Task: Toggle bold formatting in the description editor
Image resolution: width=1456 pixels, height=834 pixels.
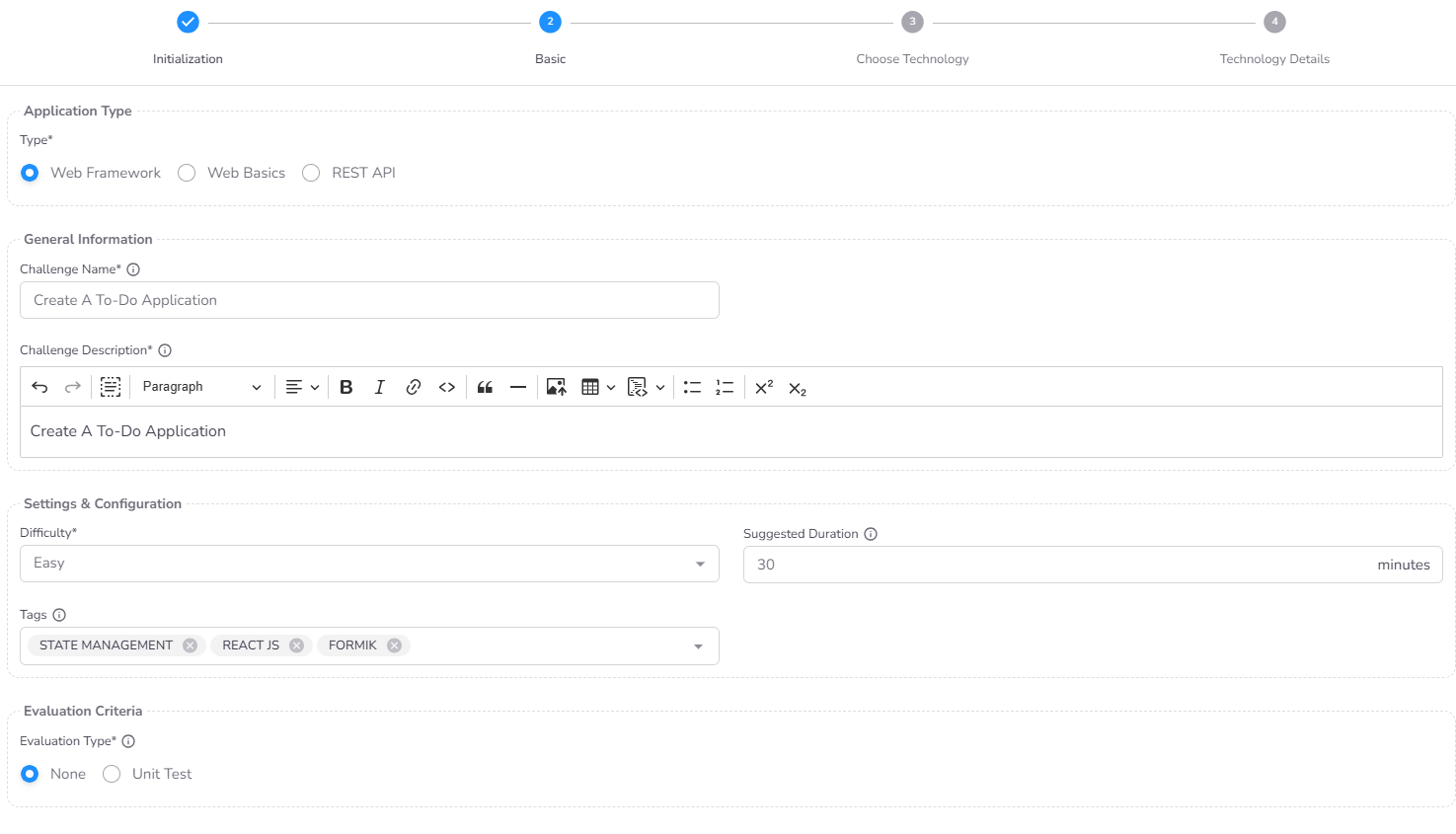Action: (x=345, y=387)
